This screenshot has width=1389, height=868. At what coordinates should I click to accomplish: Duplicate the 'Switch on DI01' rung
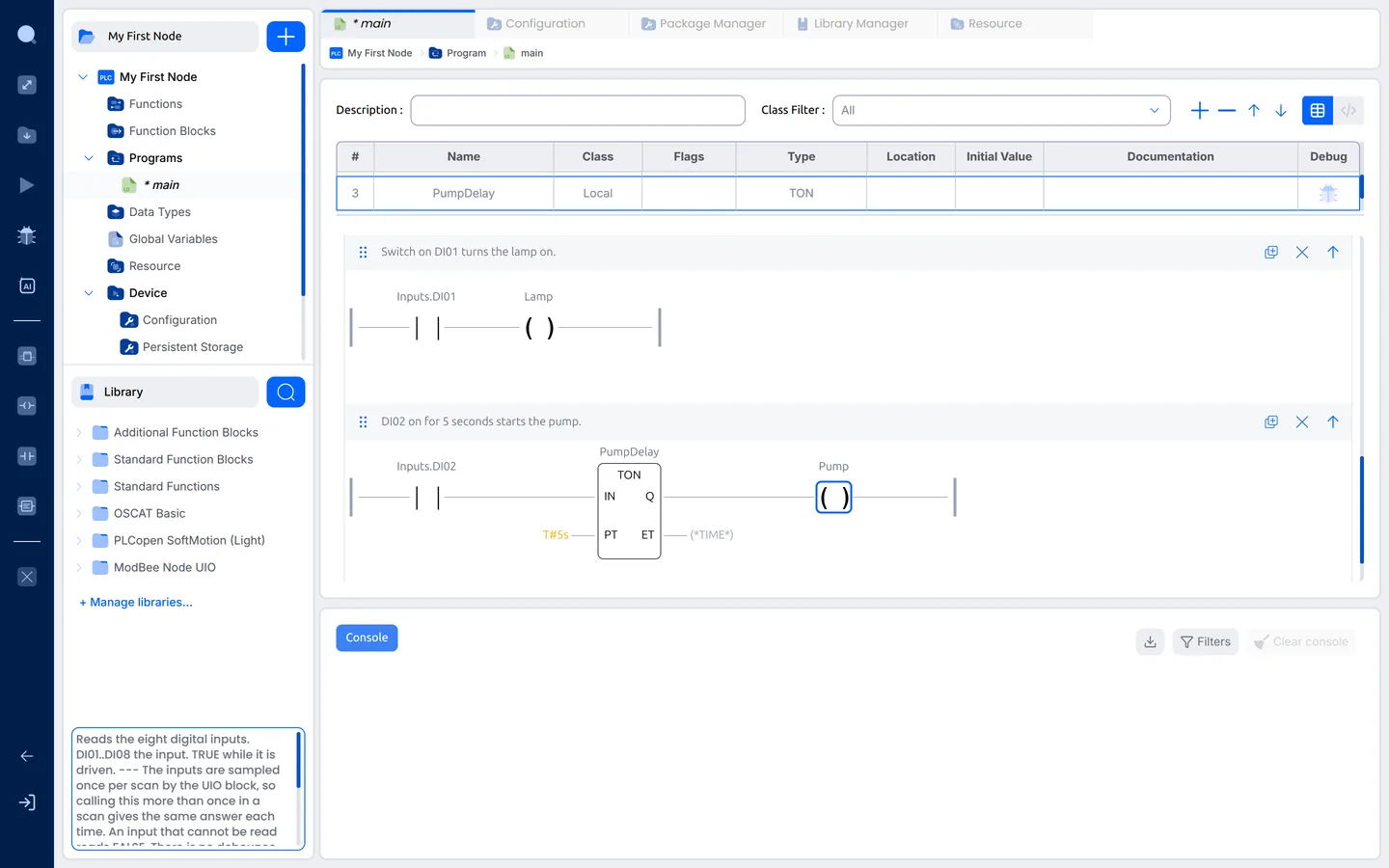click(1271, 252)
